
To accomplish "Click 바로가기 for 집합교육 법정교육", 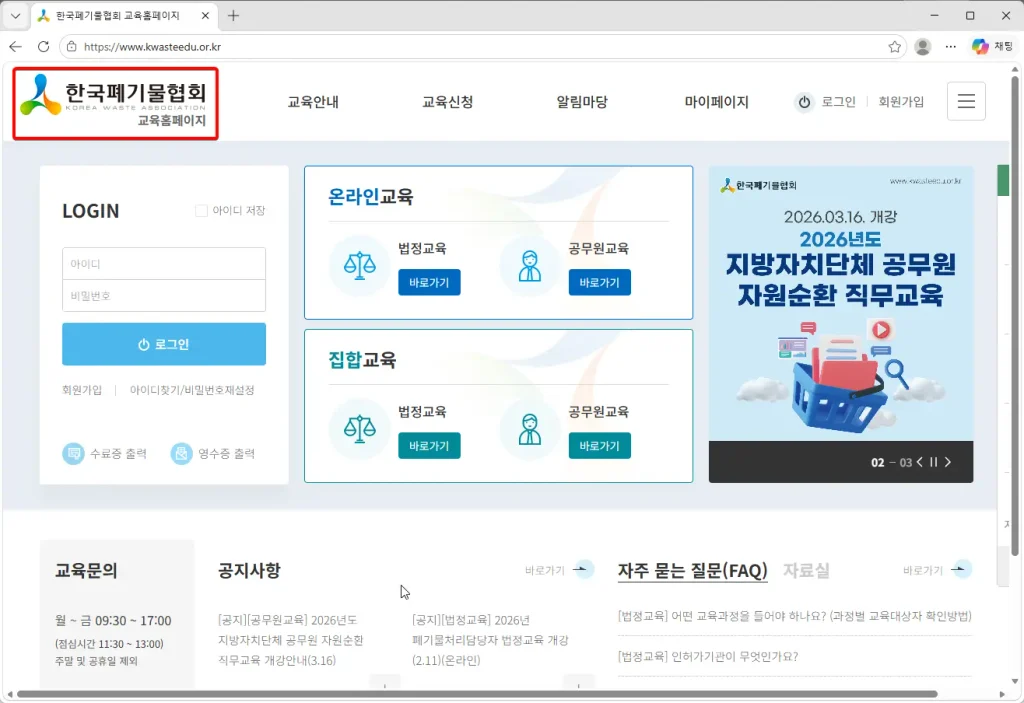I will (429, 446).
